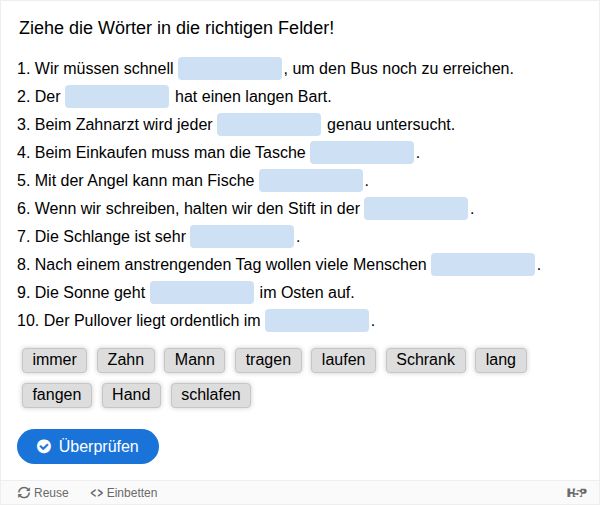Screen dimensions: 600x505
Task: Select the word chip 'Zahn'
Action: tap(126, 360)
